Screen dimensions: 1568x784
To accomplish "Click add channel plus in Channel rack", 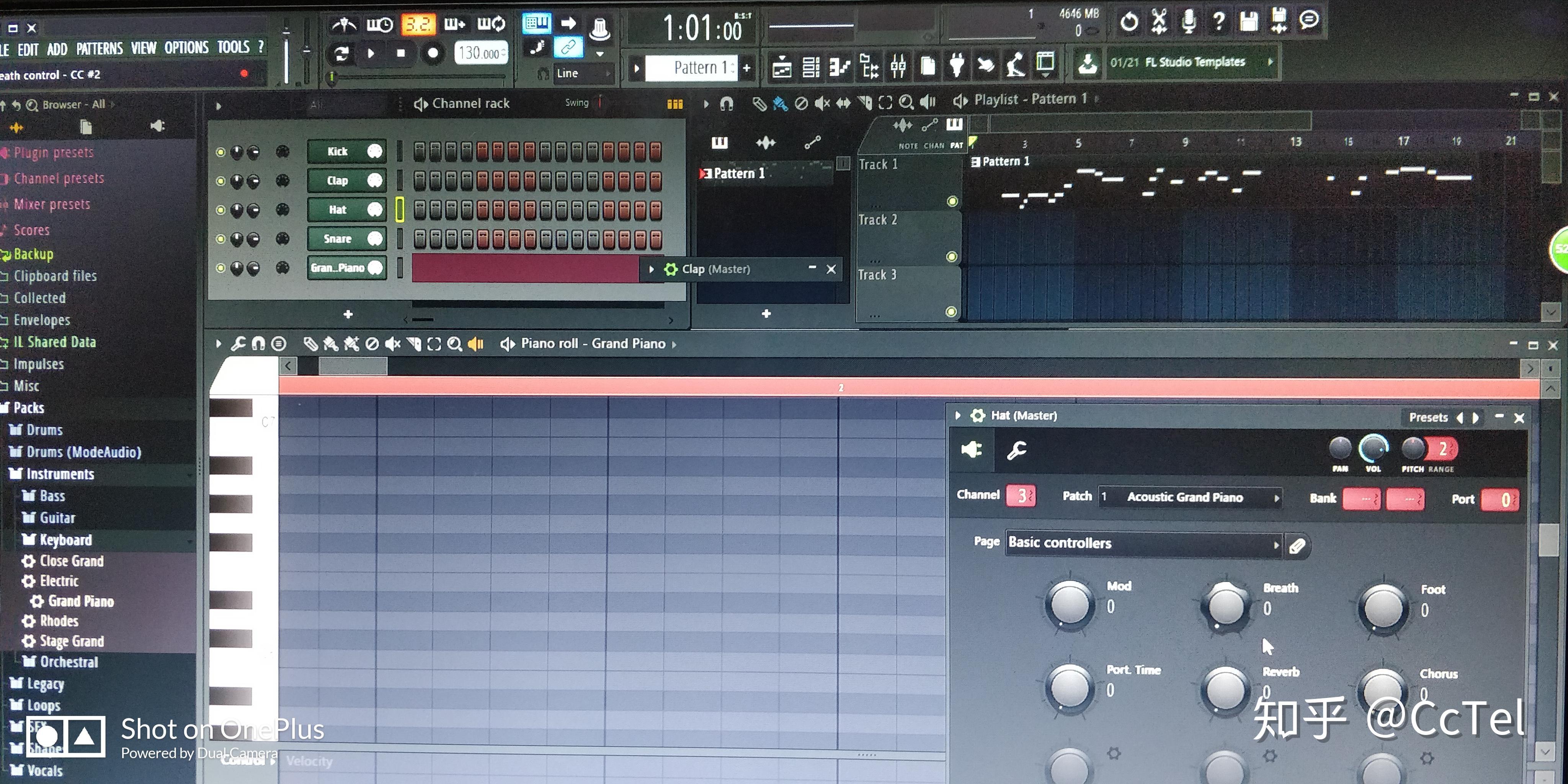I will [x=348, y=314].
